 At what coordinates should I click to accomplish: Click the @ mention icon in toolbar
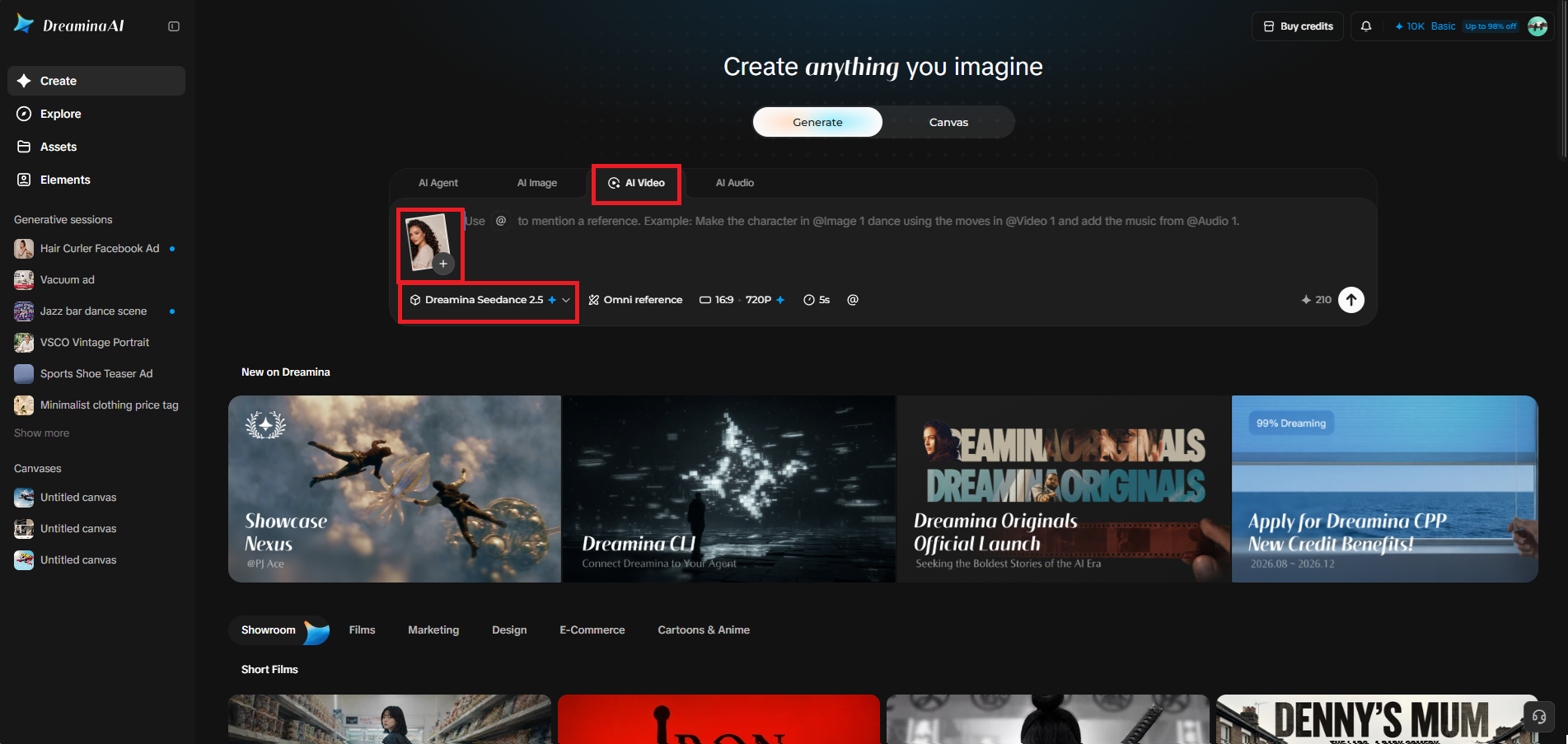pos(853,300)
